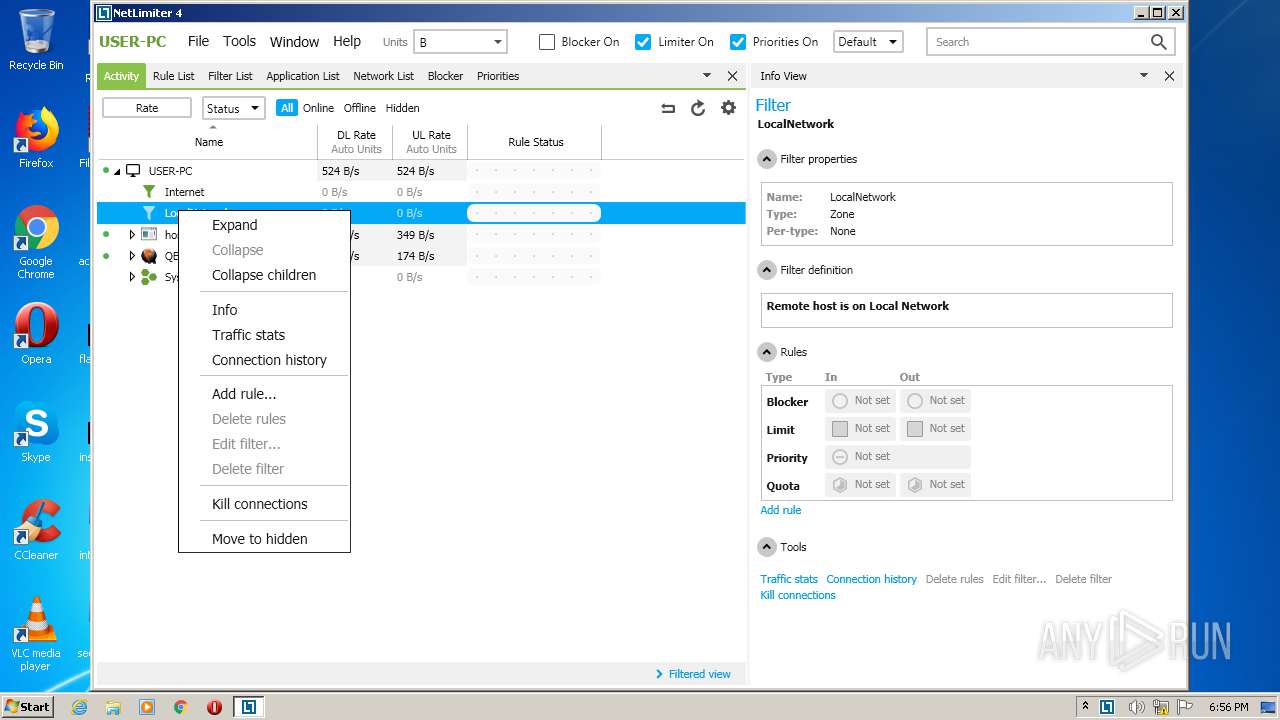Open CCleaner desktop shortcut
Screen dimensions: 1280x720
(x=36, y=530)
